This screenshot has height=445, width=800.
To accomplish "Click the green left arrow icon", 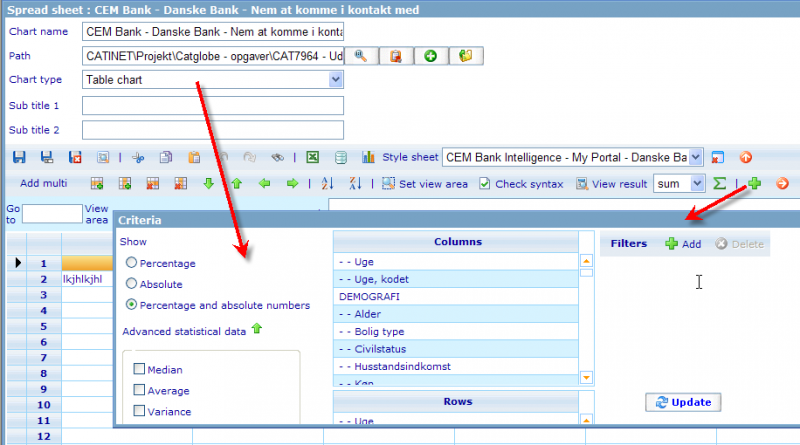I will (x=264, y=183).
